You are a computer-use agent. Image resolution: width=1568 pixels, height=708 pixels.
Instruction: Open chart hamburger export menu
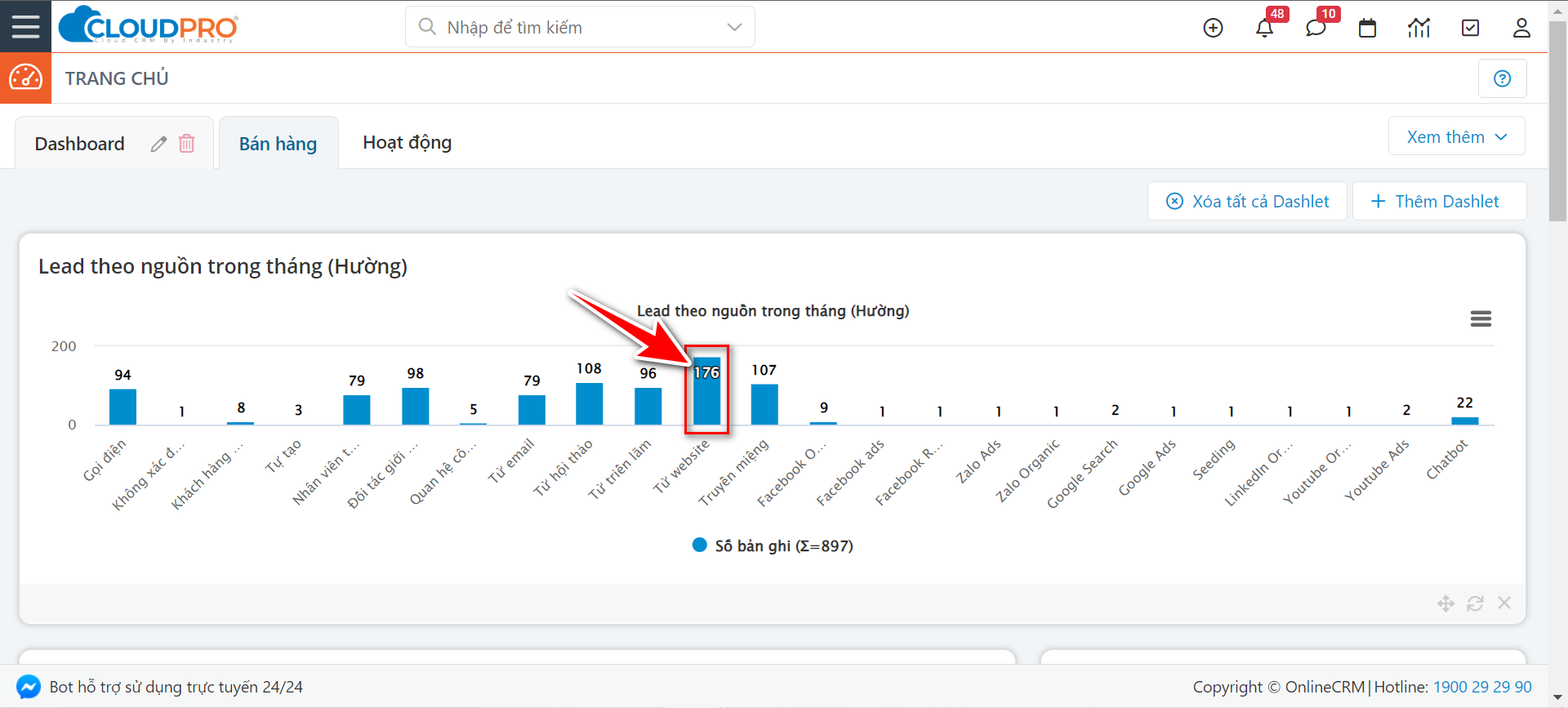tap(1481, 318)
